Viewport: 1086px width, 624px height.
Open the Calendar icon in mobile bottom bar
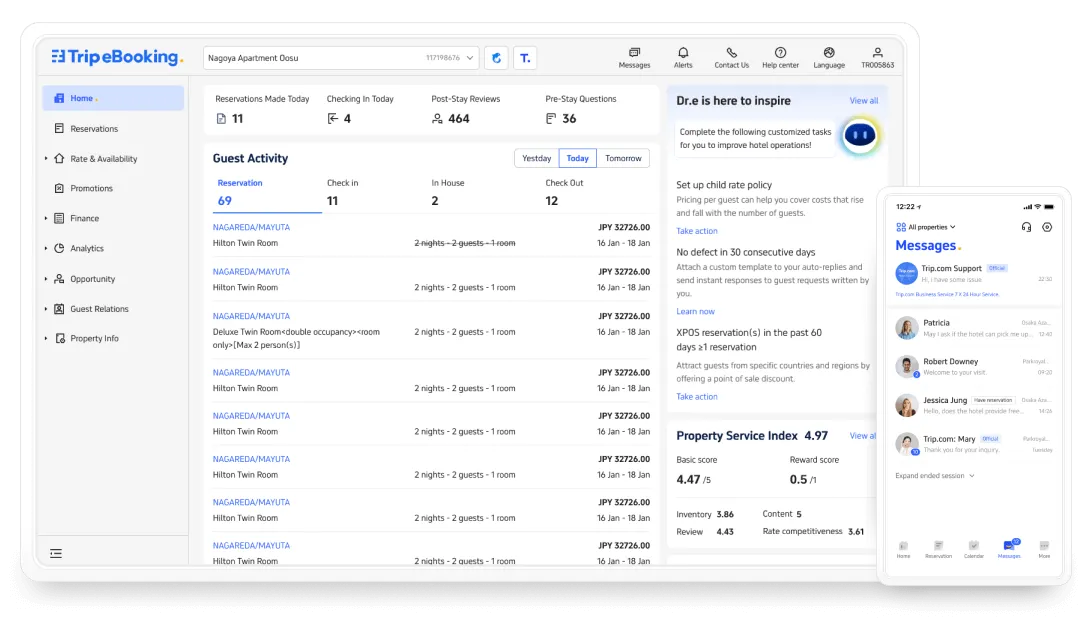(973, 545)
